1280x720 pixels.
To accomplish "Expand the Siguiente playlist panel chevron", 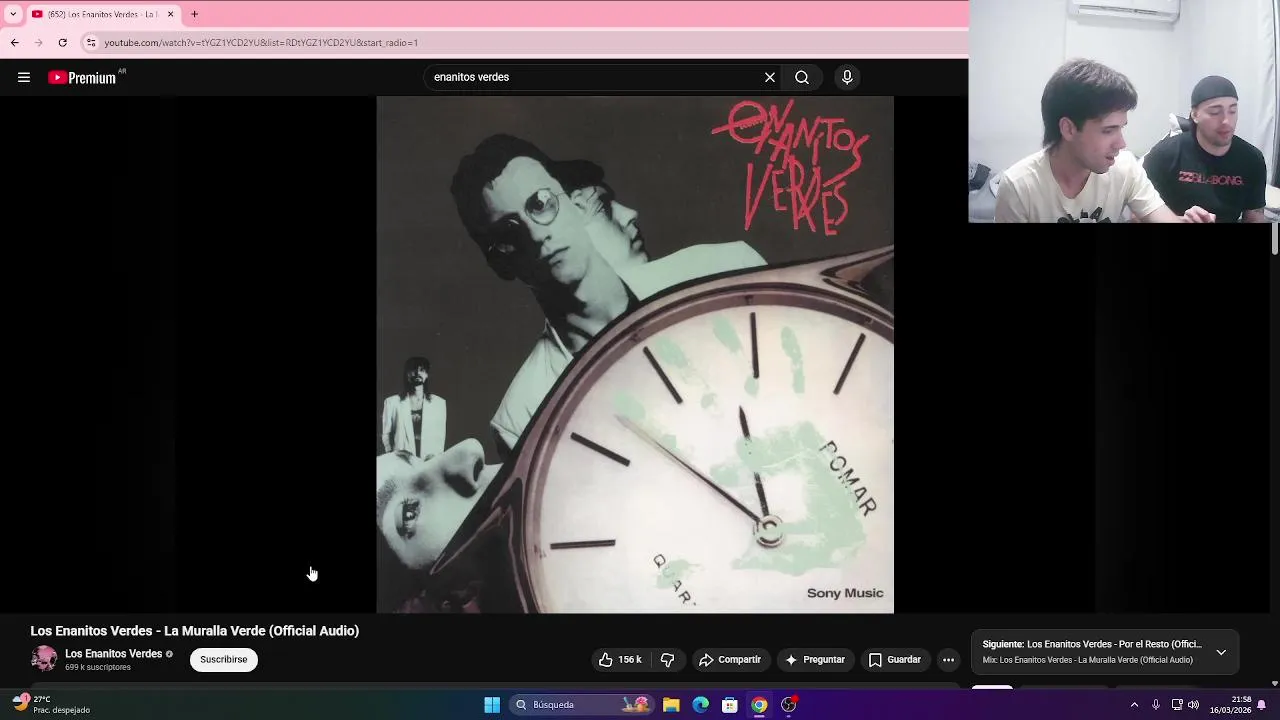I will pyautogui.click(x=1221, y=652).
